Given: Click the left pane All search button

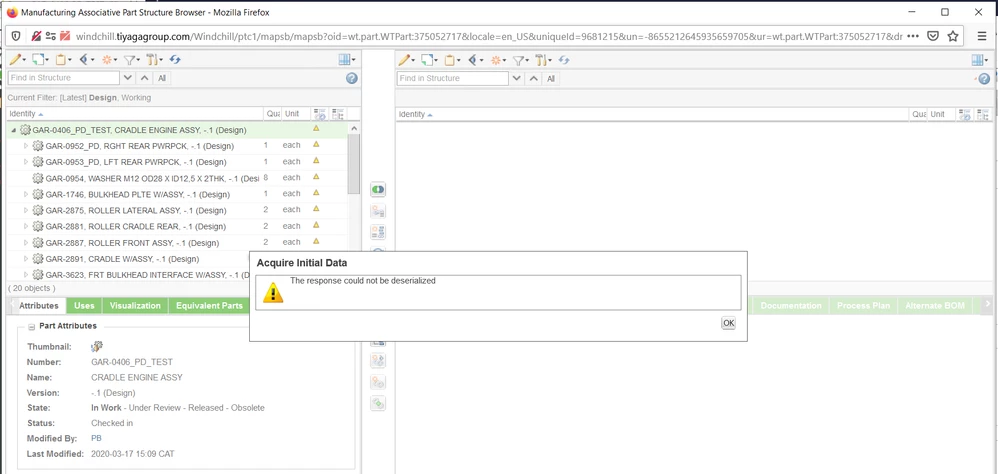Looking at the screenshot, I should click(x=162, y=78).
